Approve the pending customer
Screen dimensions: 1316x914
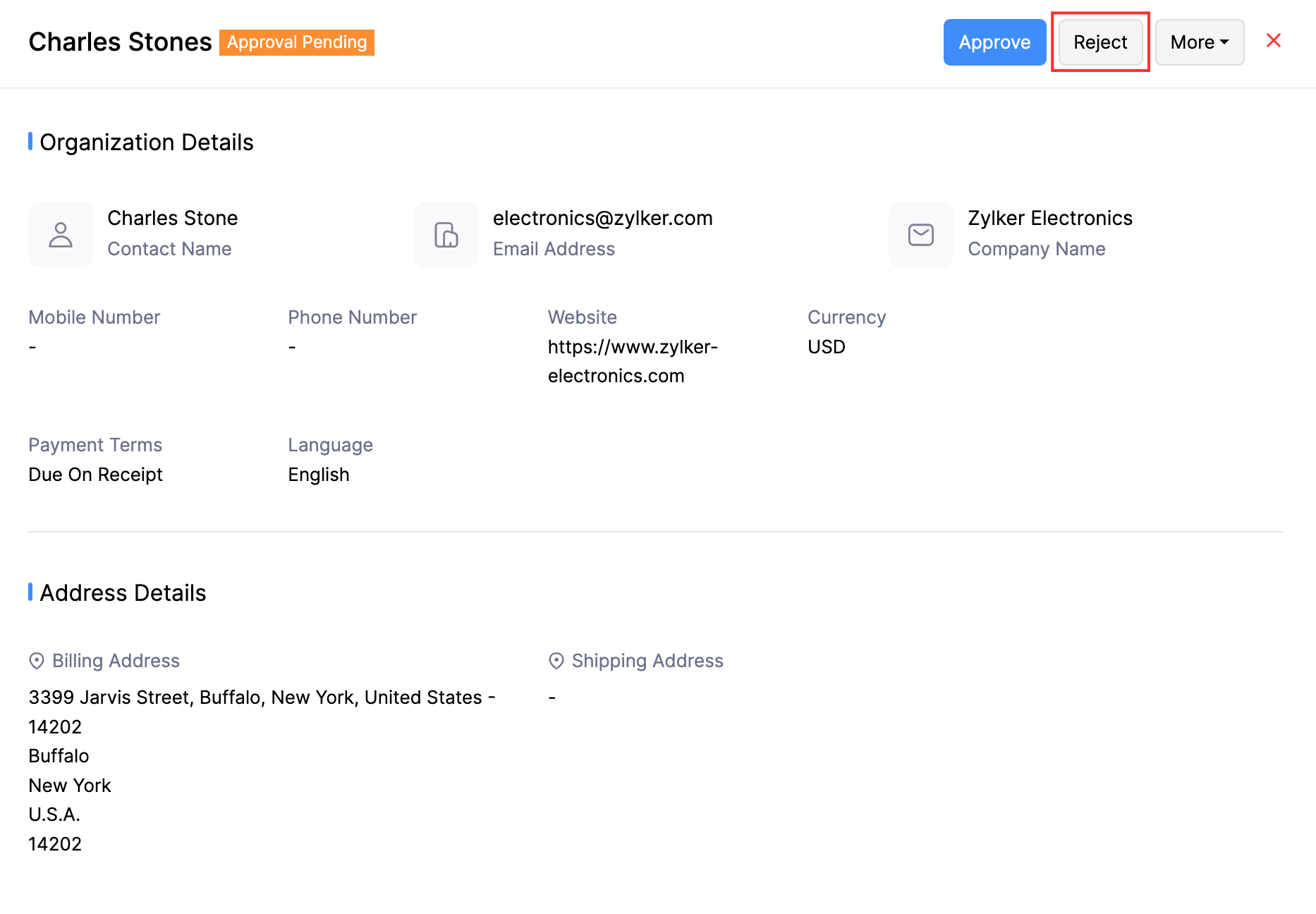click(994, 42)
